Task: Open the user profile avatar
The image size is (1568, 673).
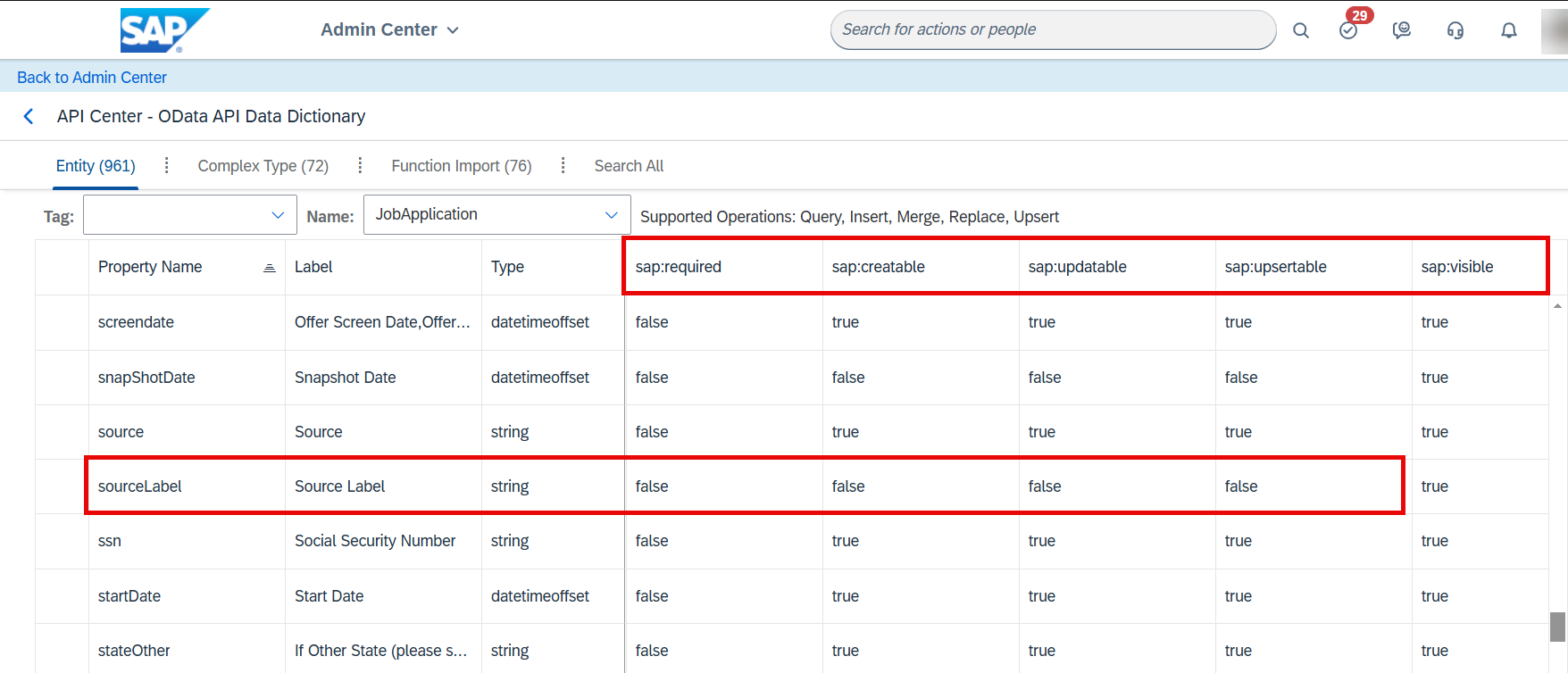Action: (1555, 30)
